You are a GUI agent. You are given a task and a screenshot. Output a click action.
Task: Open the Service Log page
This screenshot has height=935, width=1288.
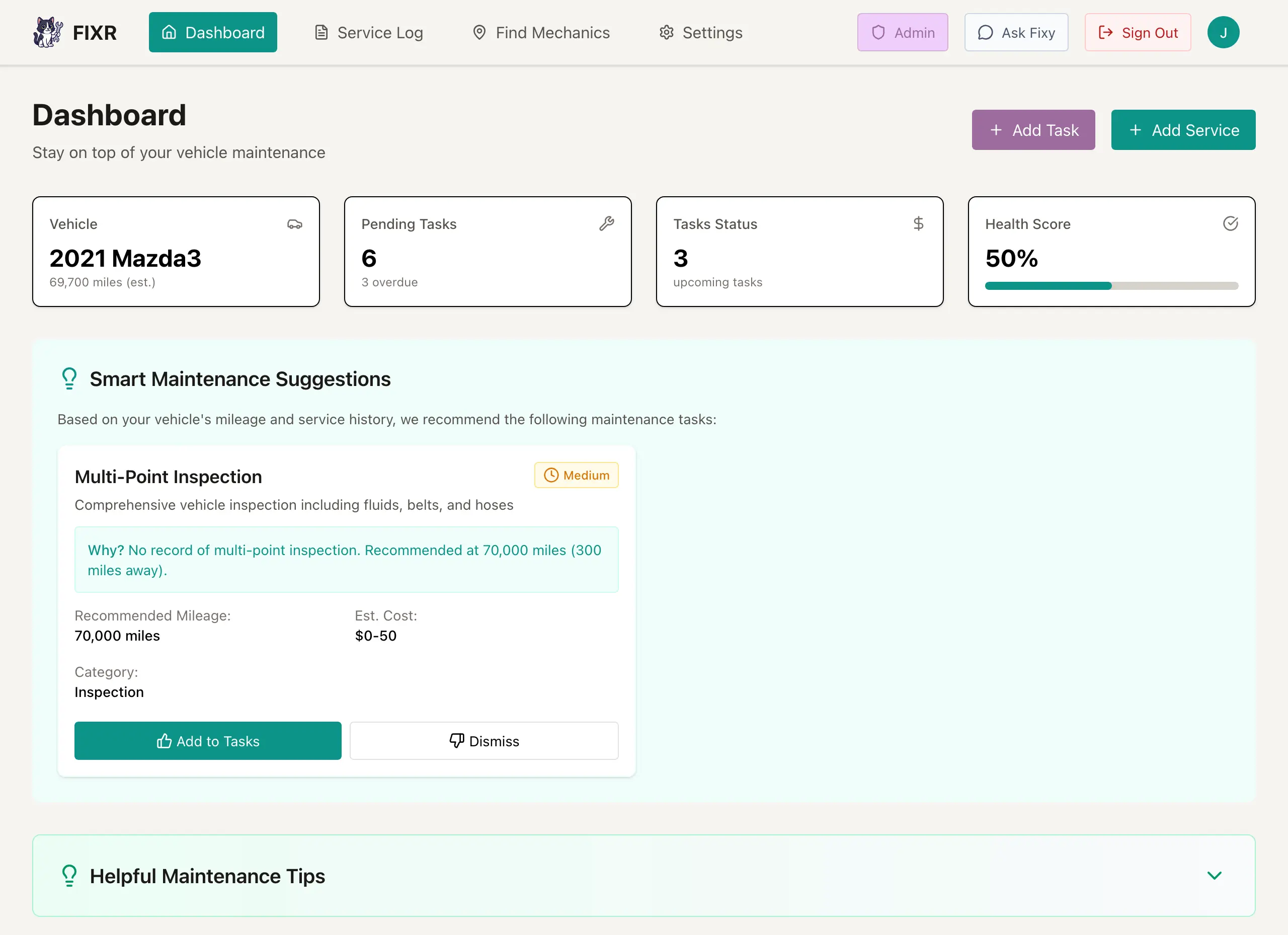[x=368, y=32]
